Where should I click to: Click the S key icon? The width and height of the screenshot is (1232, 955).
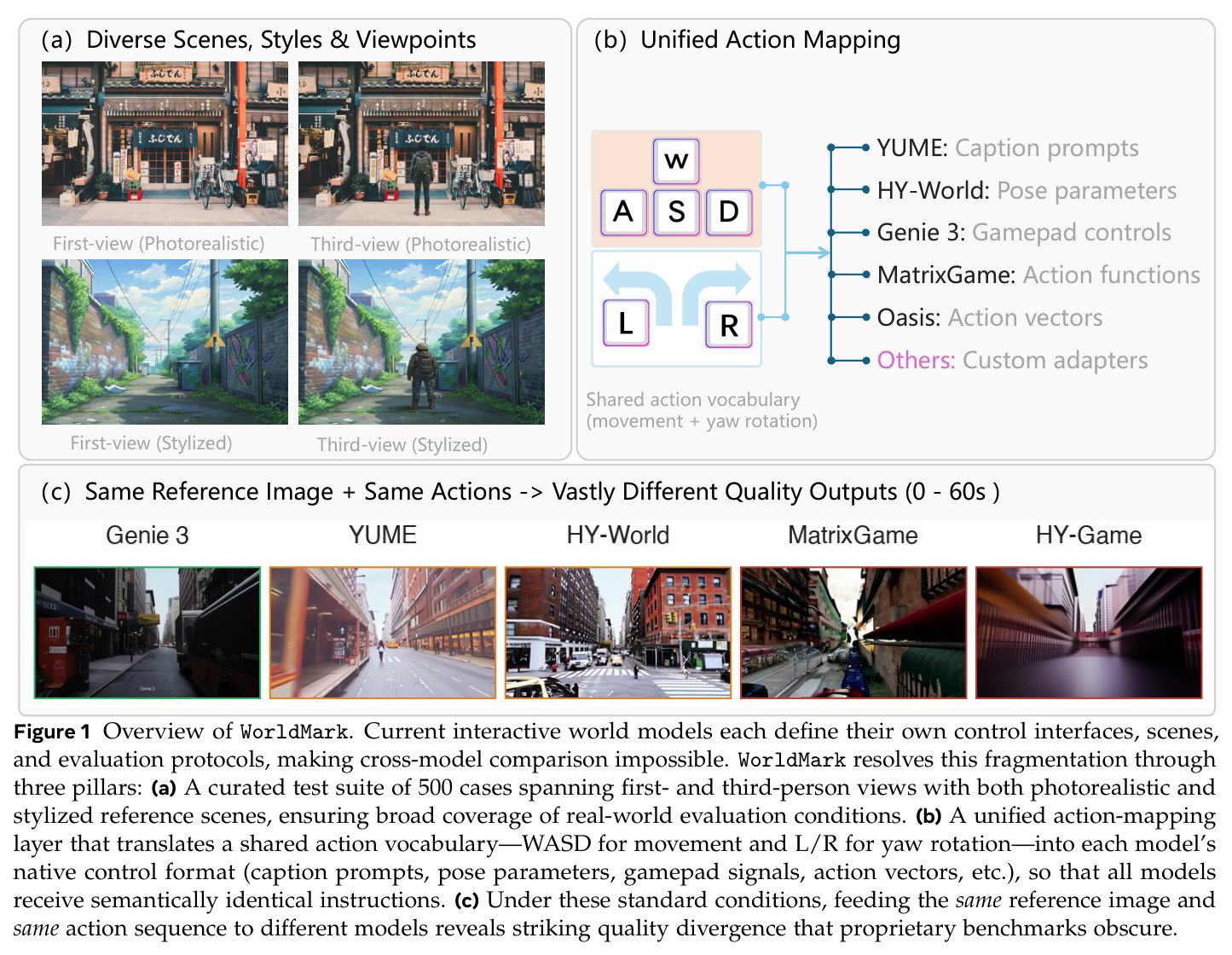676,211
